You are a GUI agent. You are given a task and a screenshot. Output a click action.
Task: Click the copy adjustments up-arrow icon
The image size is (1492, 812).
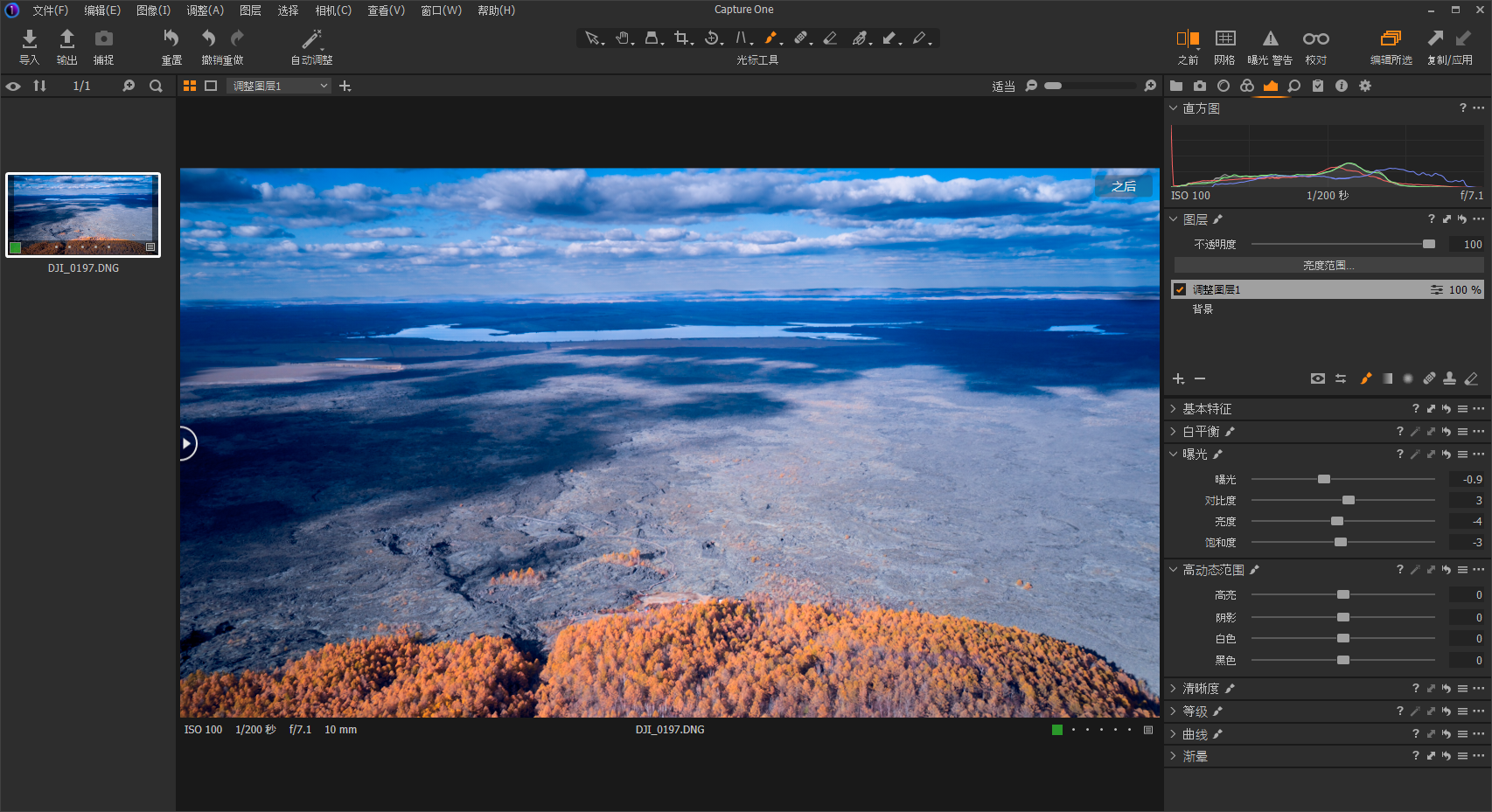click(1435, 38)
